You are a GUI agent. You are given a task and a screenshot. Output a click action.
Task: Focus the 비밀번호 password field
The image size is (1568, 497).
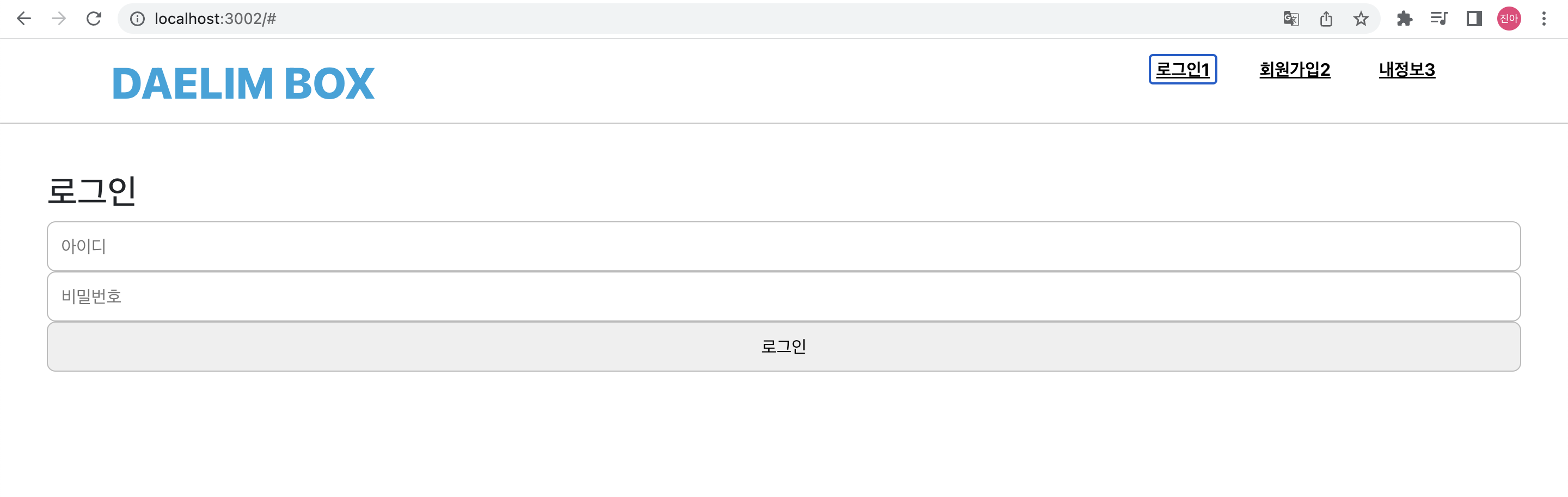click(x=784, y=296)
